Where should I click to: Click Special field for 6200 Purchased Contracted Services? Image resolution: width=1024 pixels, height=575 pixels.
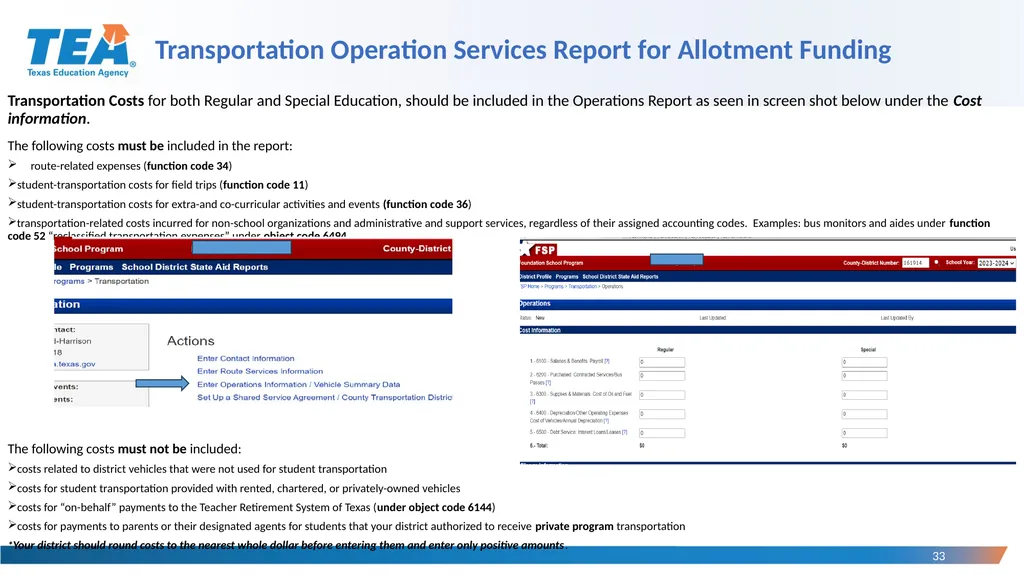[864, 376]
